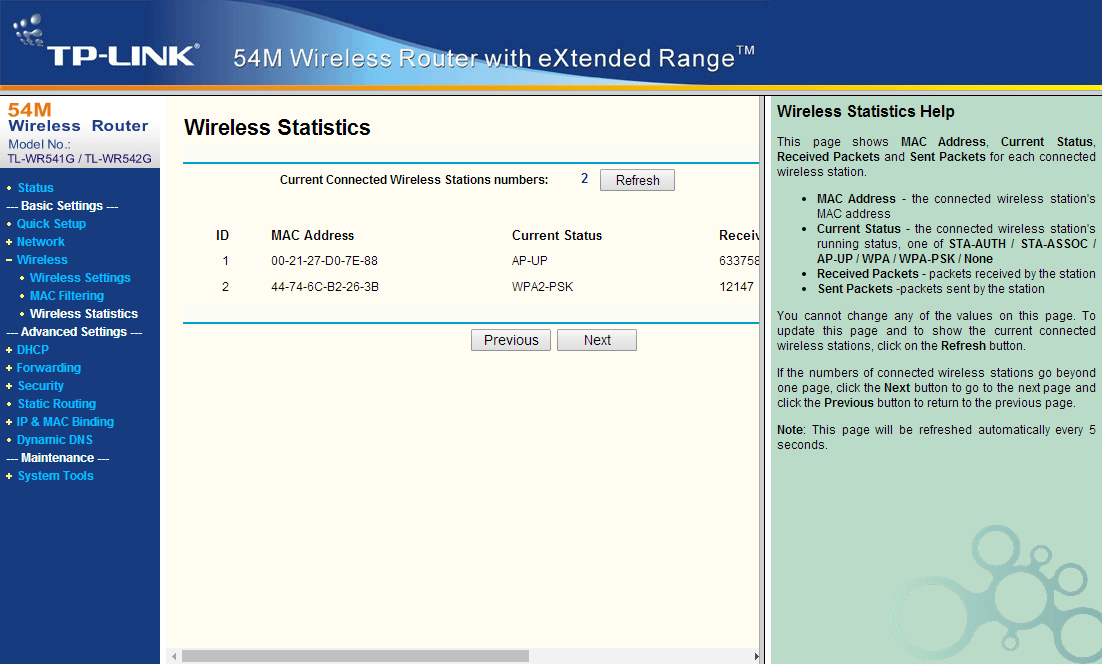Expand the Forwarding plus icon
Viewport: 1102px width, 664px height.
(9, 368)
